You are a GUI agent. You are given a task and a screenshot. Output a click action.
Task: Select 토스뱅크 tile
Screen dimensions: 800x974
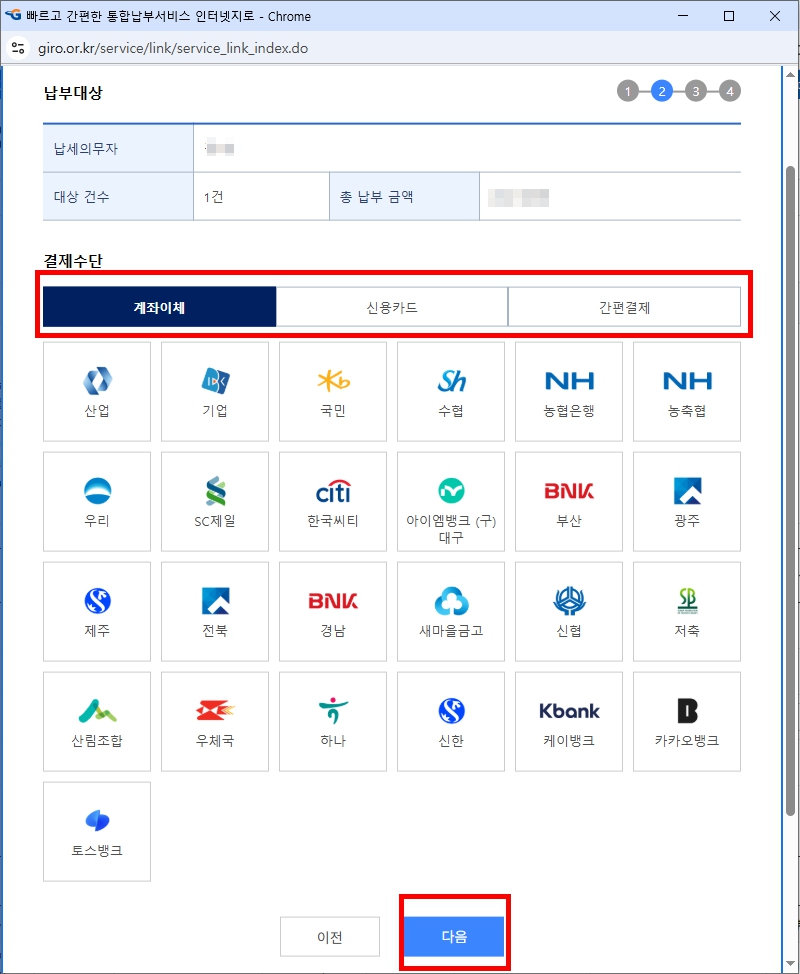pyautogui.click(x=97, y=831)
